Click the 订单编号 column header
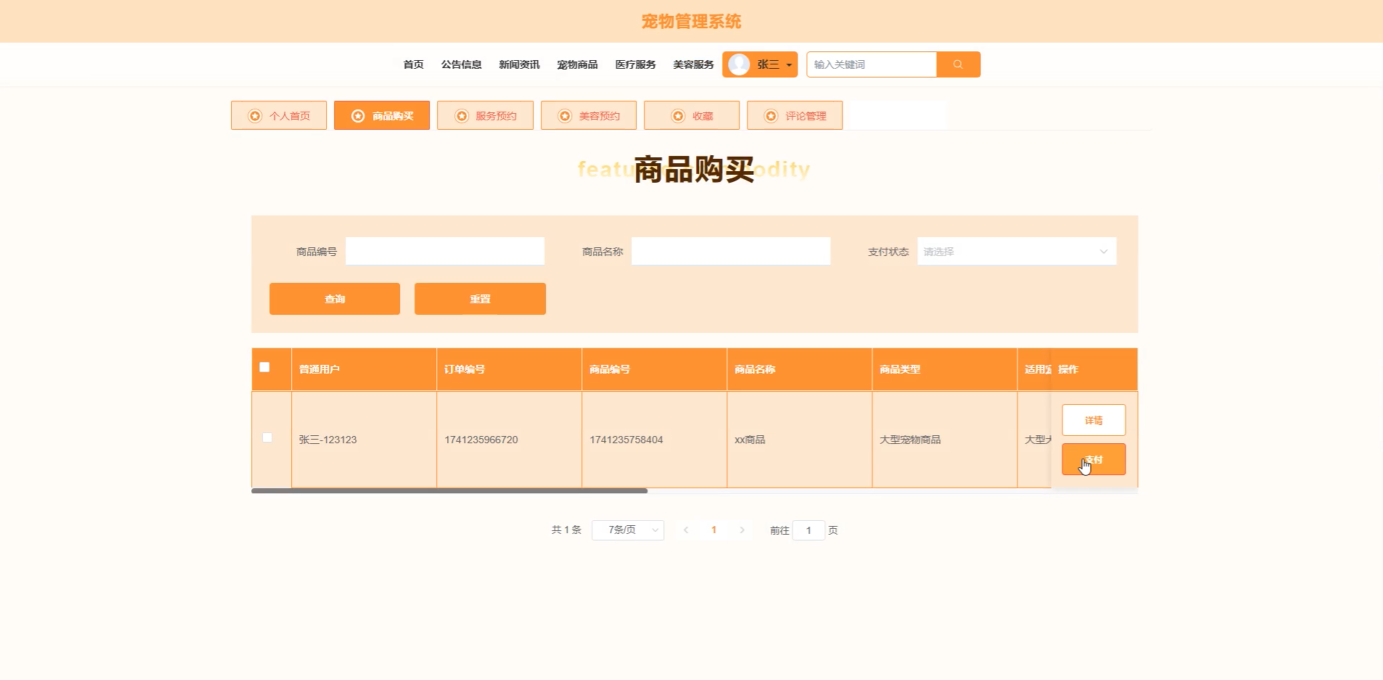1383x680 pixels. point(509,369)
